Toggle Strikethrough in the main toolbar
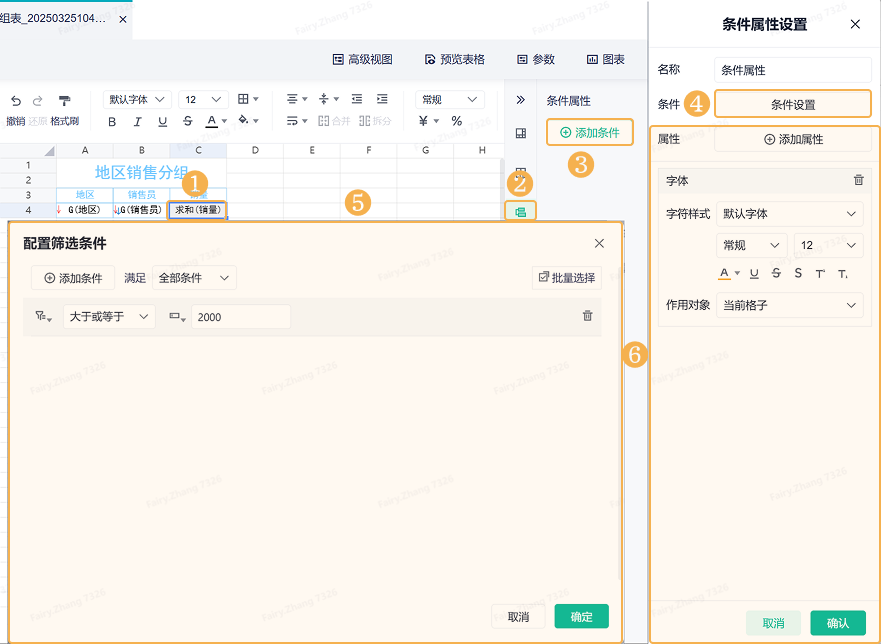Viewport: 881px width, 644px height. pyautogui.click(x=188, y=121)
